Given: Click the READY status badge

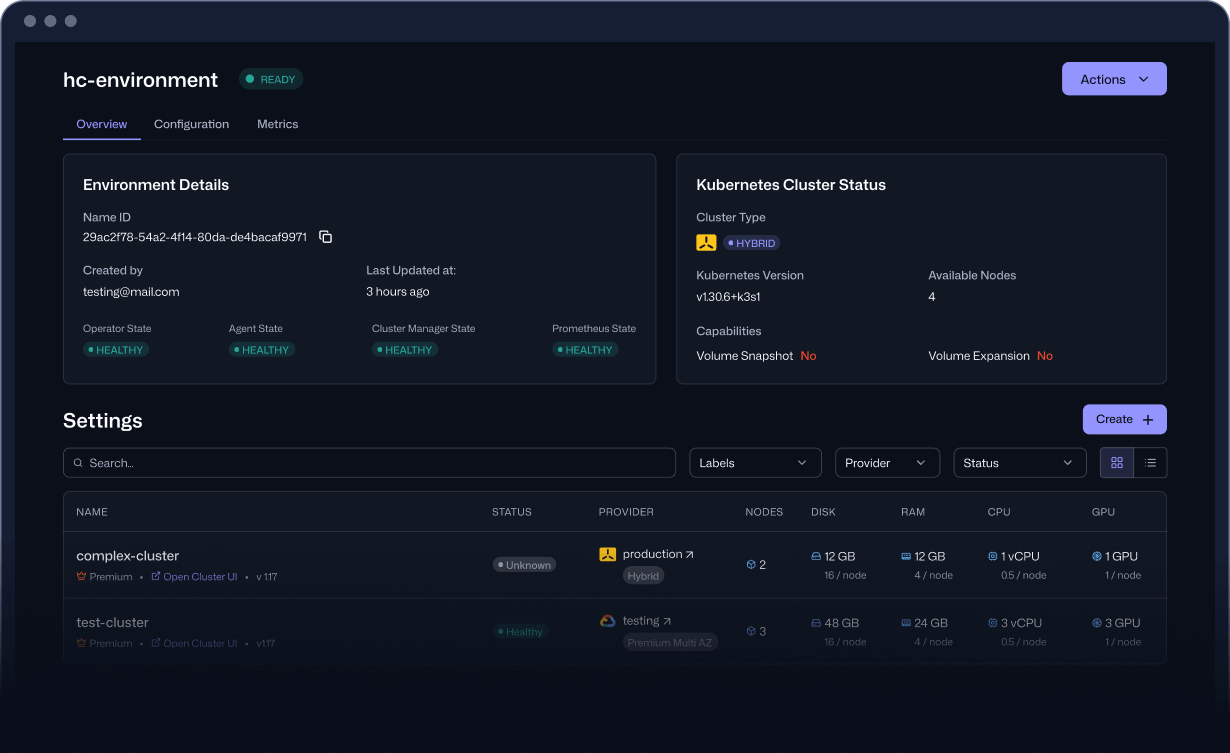Looking at the screenshot, I should coord(271,79).
